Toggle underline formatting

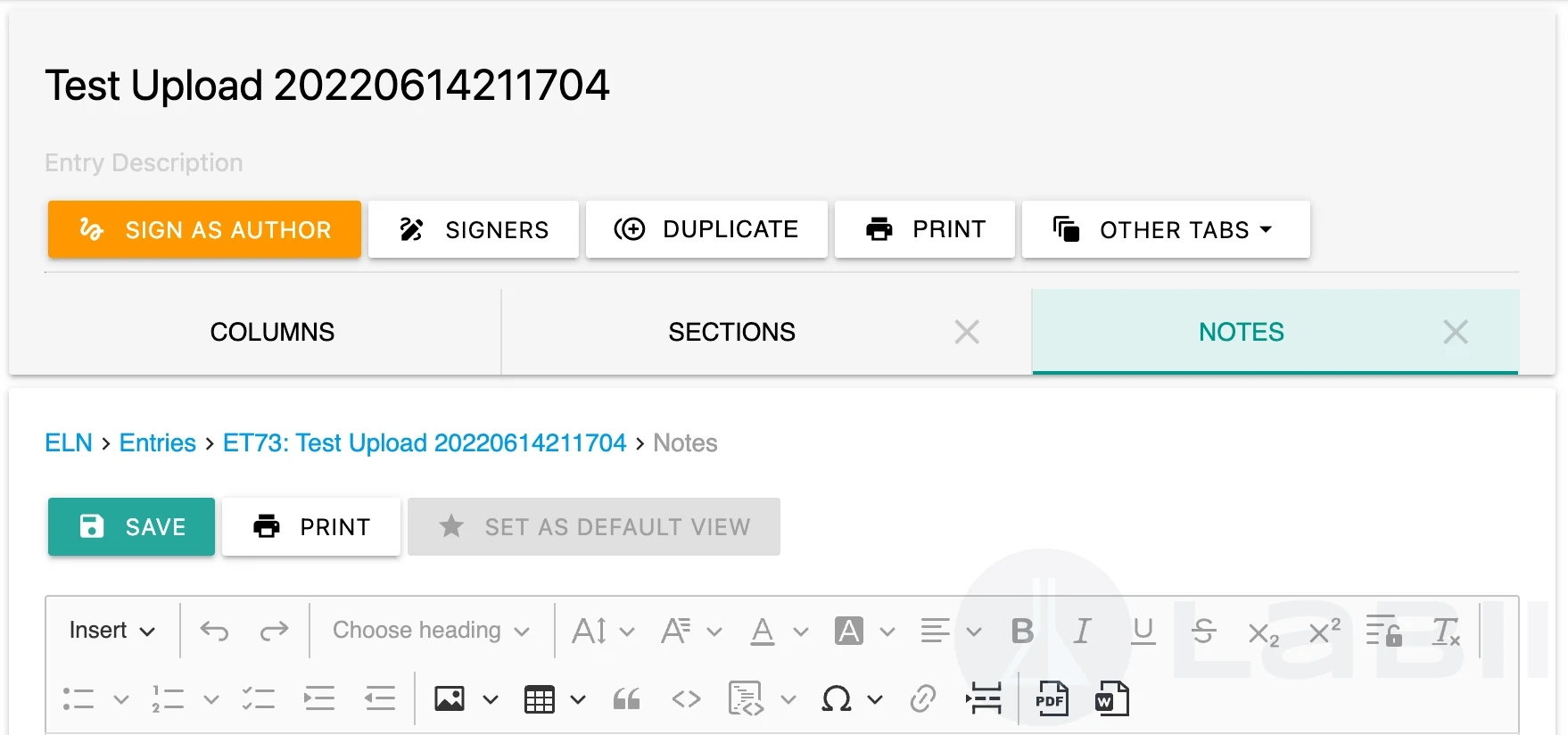click(x=1143, y=631)
